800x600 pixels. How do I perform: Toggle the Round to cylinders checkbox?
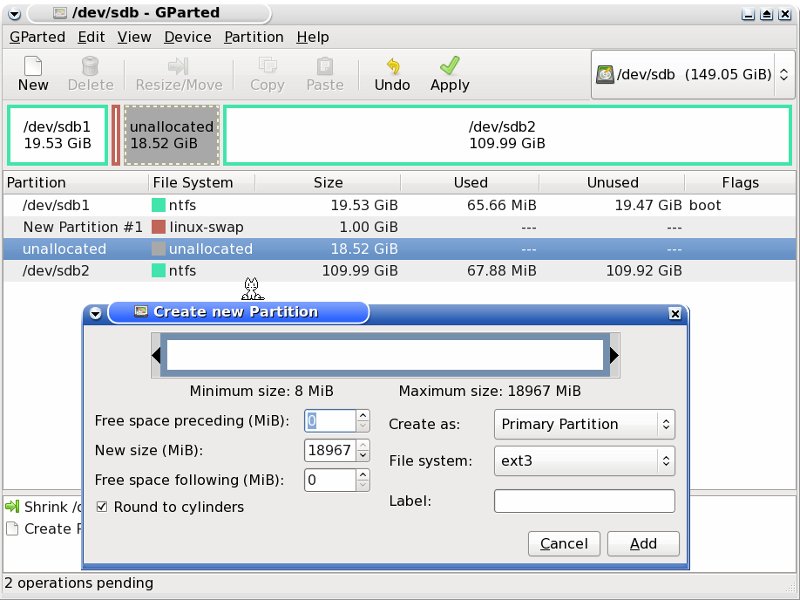tap(102, 507)
